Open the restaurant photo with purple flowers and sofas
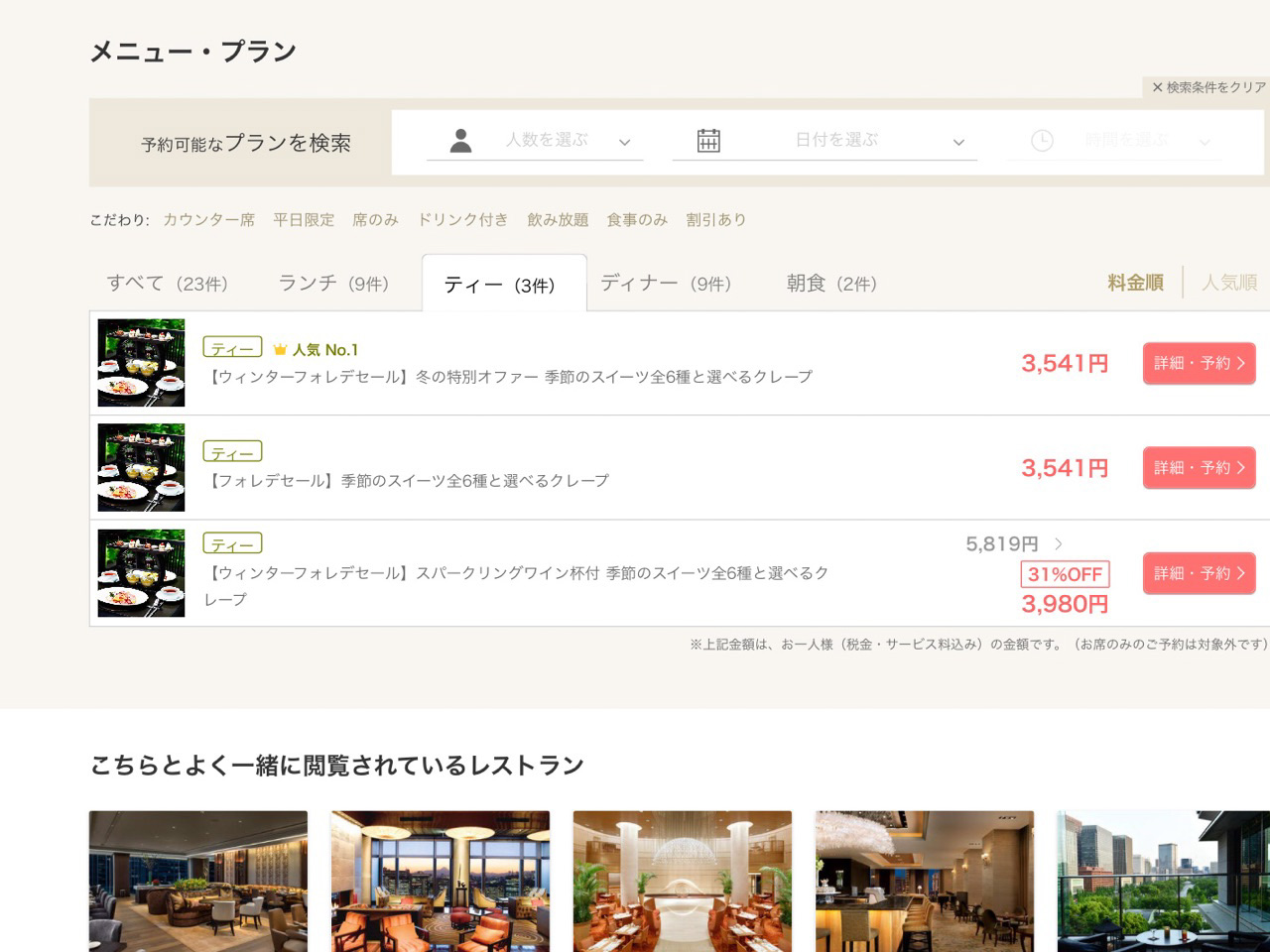 198,882
